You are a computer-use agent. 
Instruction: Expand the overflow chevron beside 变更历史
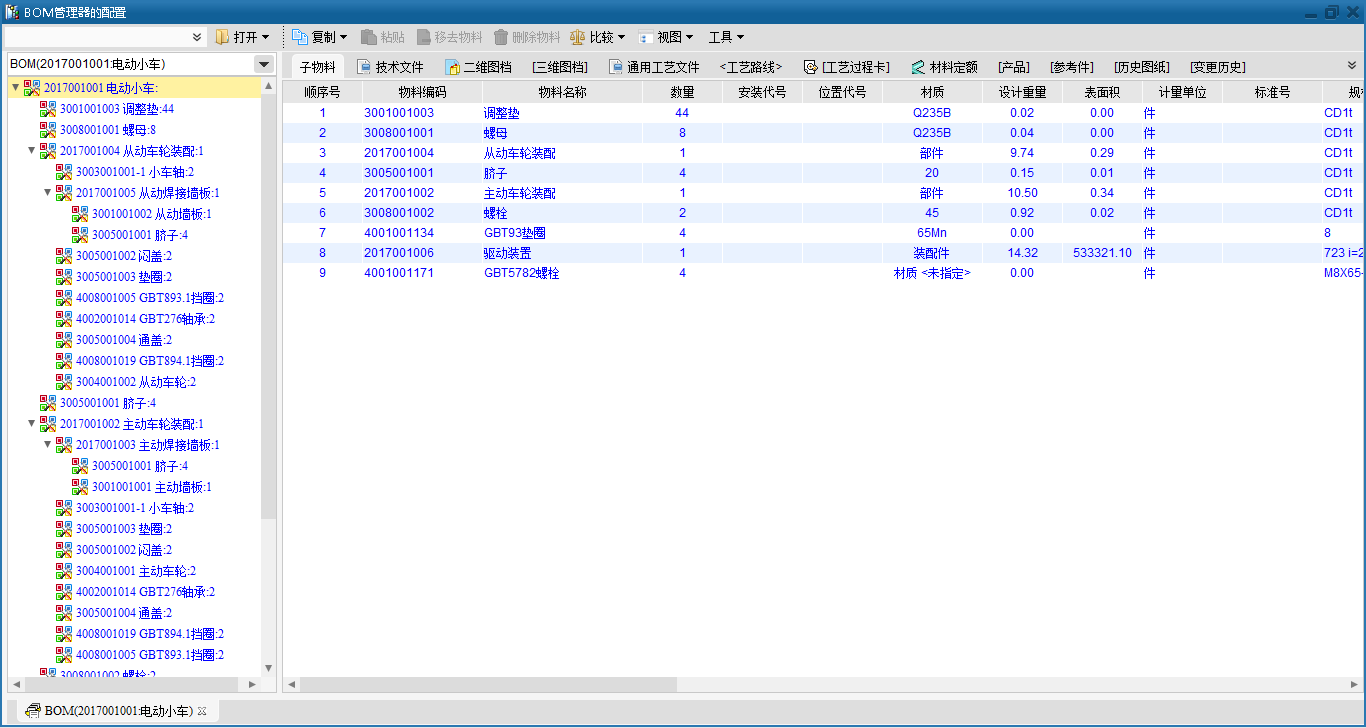(x=1352, y=66)
